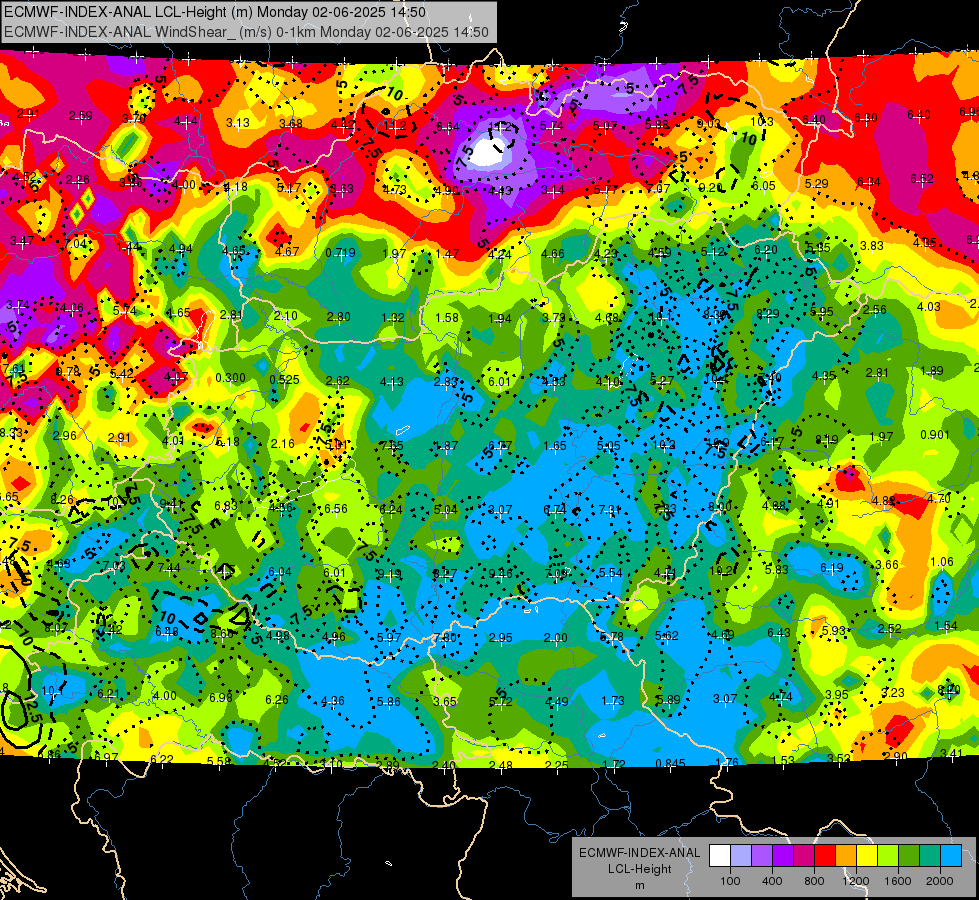Click the wind shear value '0.719'
The width and height of the screenshot is (979, 900).
(340, 253)
